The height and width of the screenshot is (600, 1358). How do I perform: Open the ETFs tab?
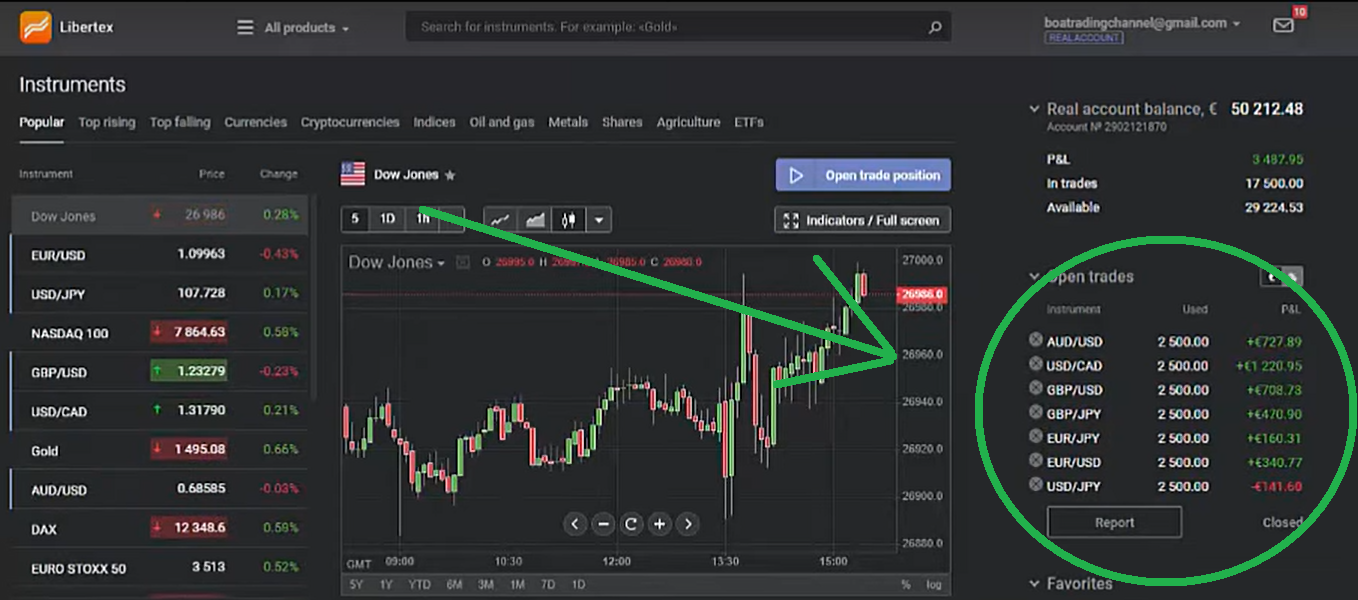[749, 122]
